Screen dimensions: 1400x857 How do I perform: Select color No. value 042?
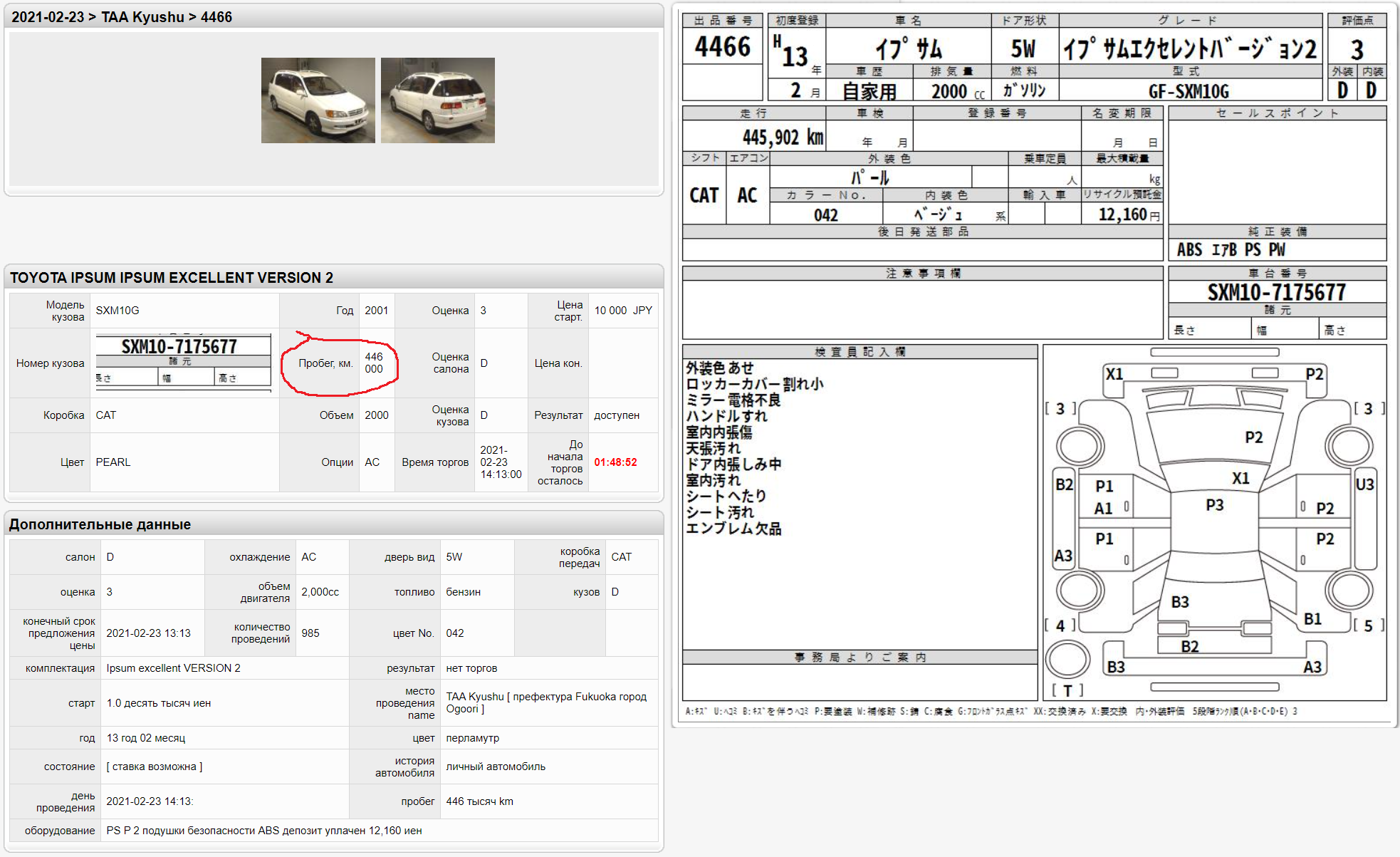[x=455, y=633]
